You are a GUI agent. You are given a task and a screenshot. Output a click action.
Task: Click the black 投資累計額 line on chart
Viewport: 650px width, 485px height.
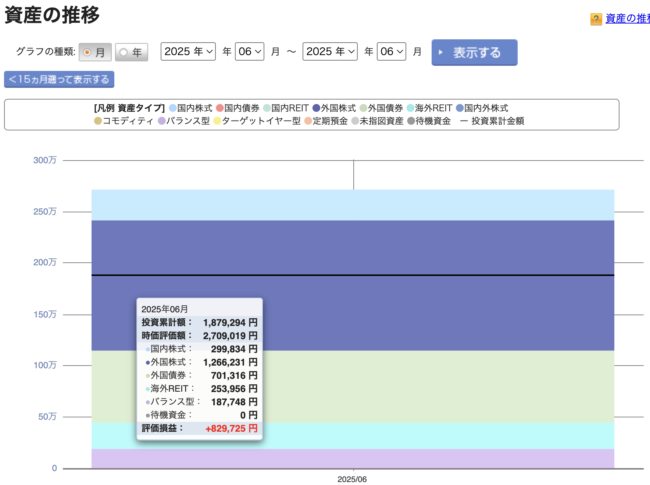pos(450,275)
